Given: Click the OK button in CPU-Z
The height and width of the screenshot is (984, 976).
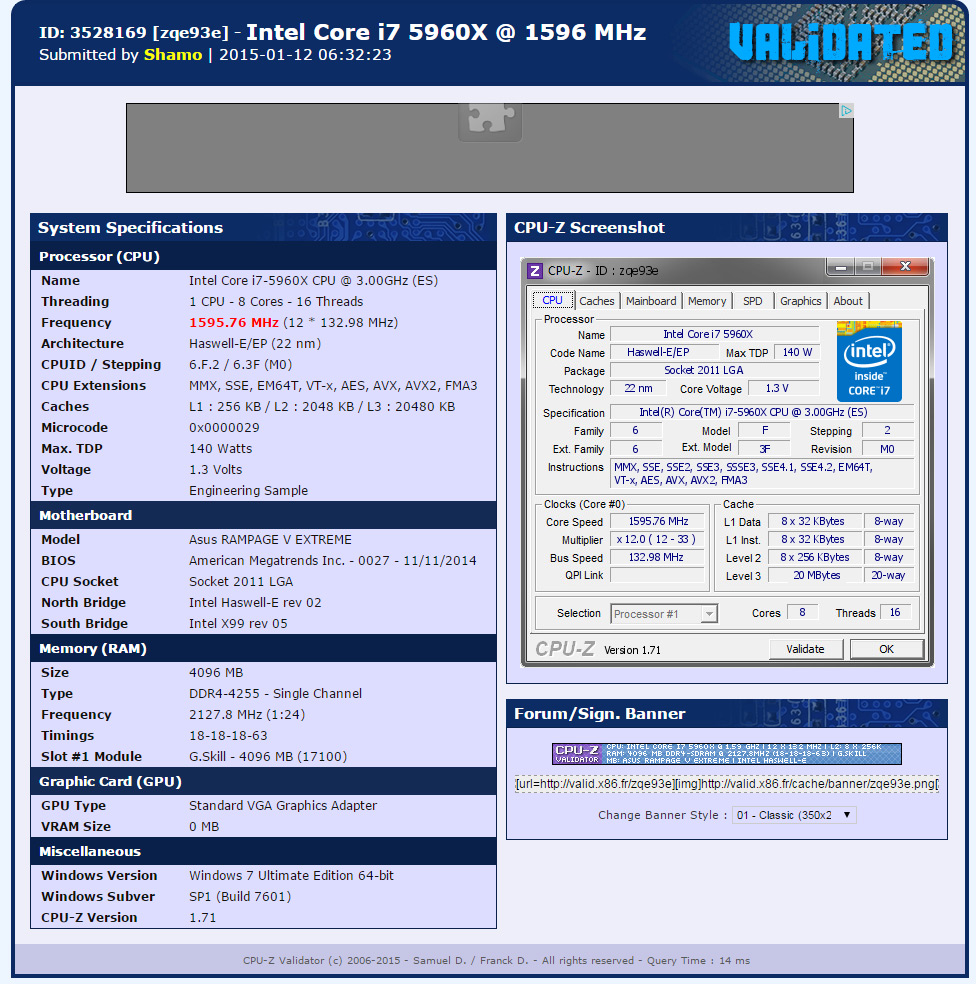Looking at the screenshot, I should pos(886,649).
